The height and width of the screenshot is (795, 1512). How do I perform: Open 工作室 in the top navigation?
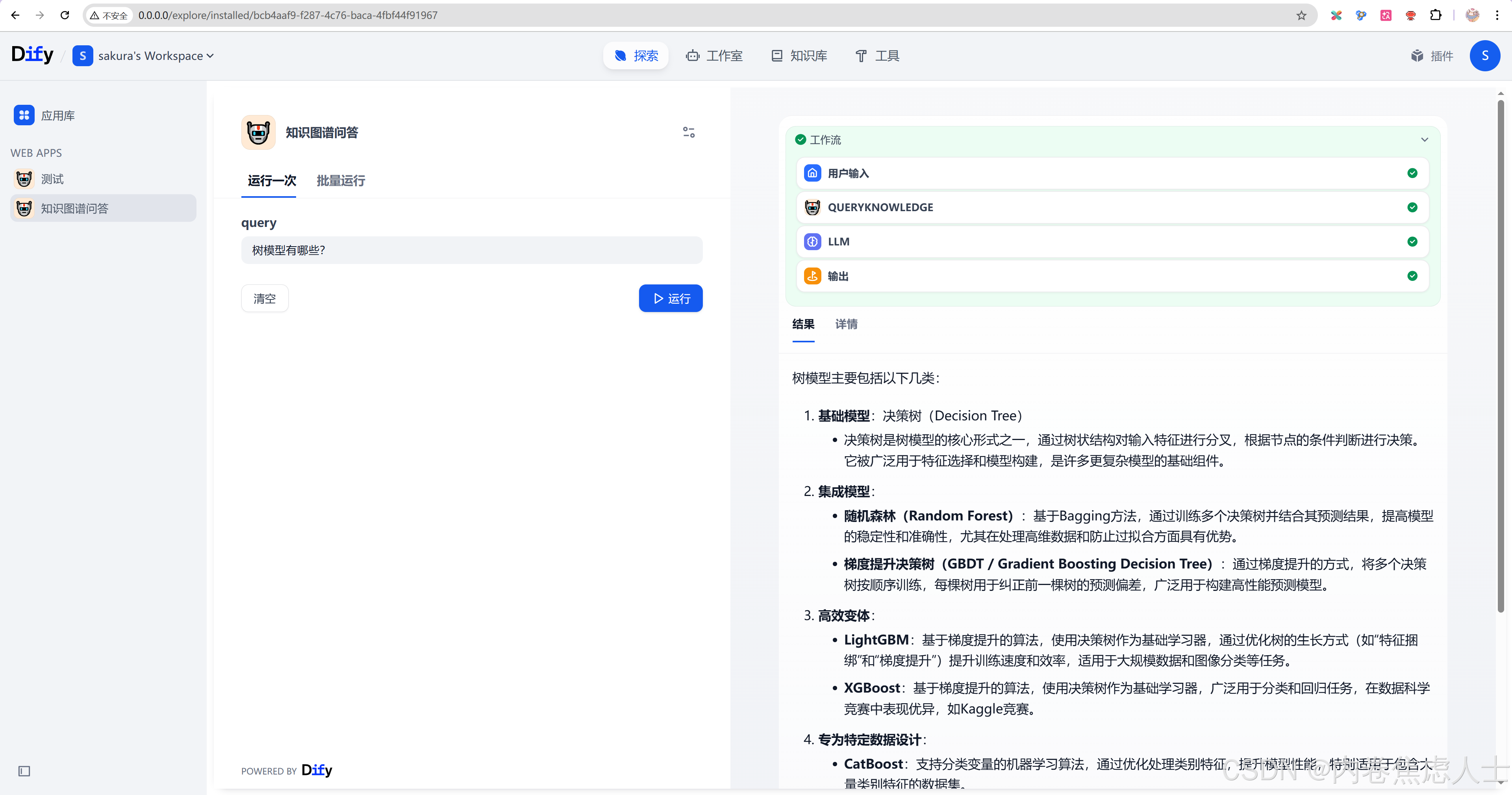point(714,56)
